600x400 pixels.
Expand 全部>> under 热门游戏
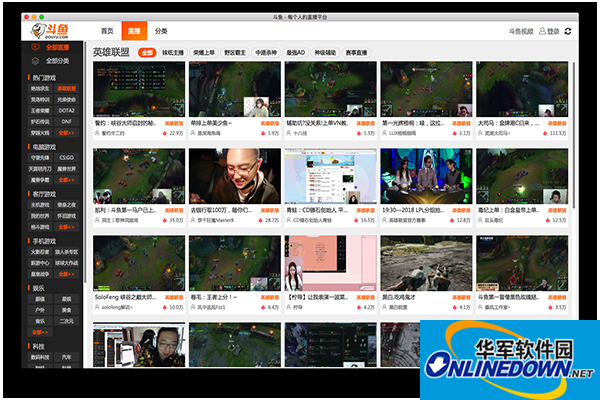point(67,133)
